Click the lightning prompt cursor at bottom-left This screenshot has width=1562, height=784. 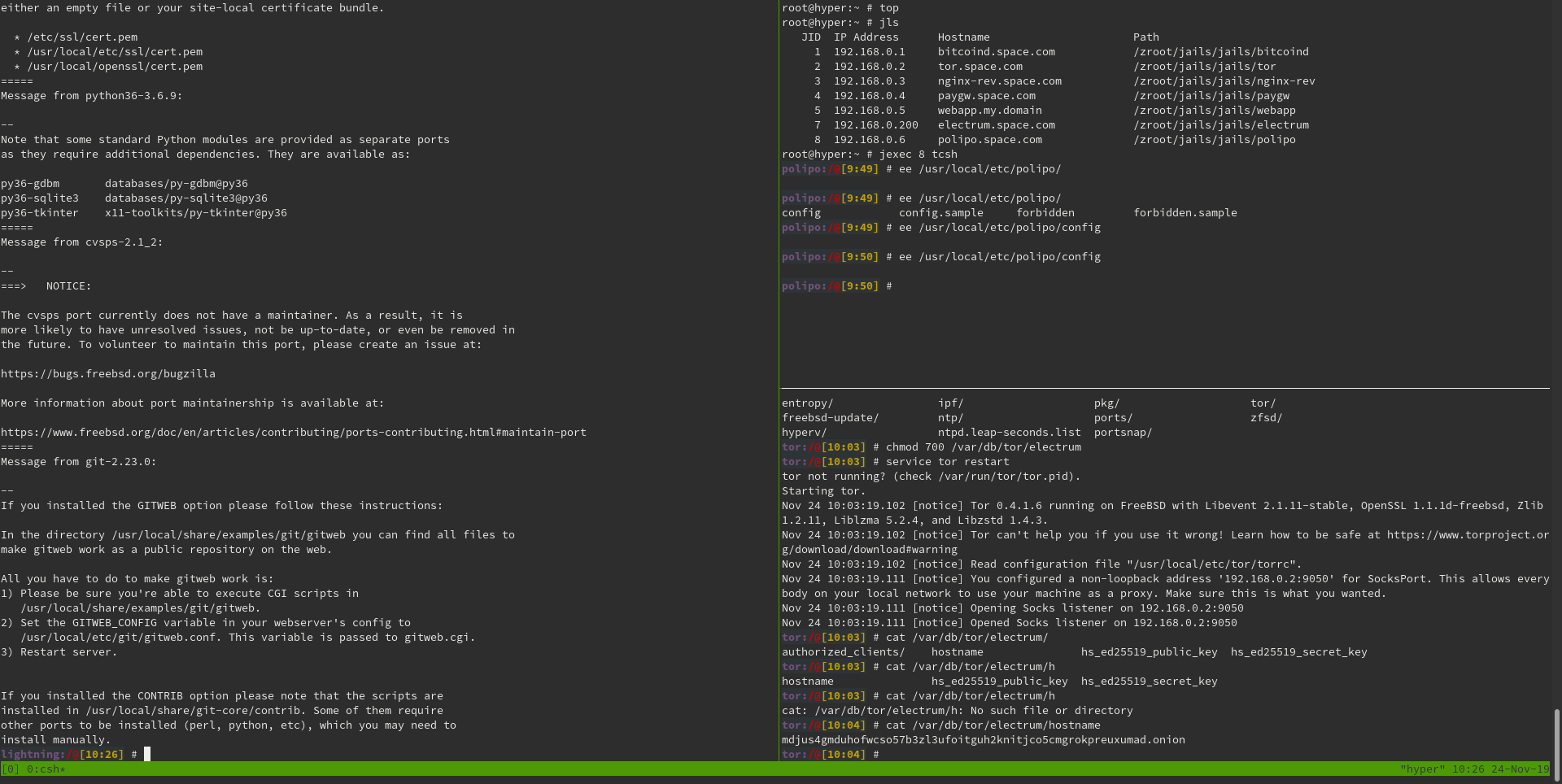(147, 754)
